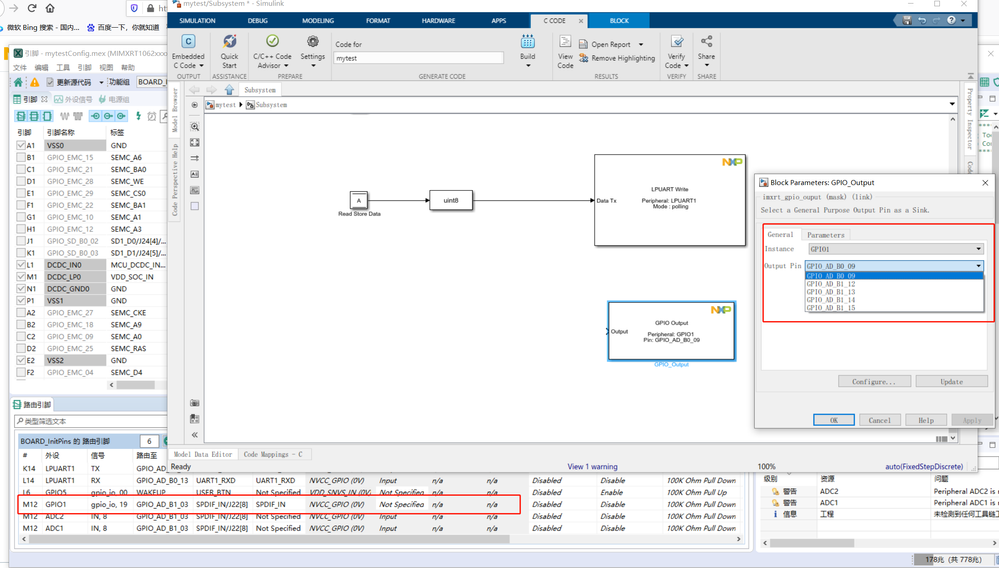Click the routed pins horizontal scrollbar
Screen dimensions: 999x568
269,539
